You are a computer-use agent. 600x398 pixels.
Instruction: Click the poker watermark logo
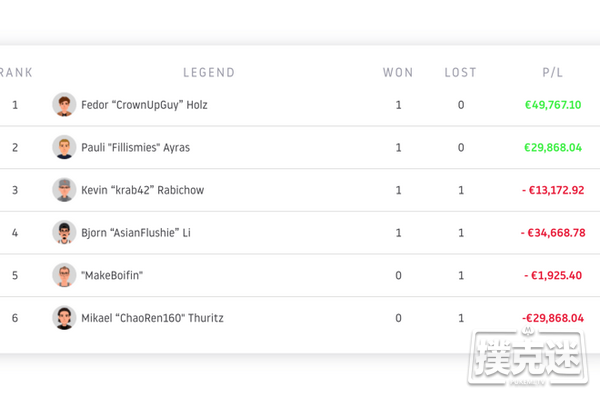[528, 356]
